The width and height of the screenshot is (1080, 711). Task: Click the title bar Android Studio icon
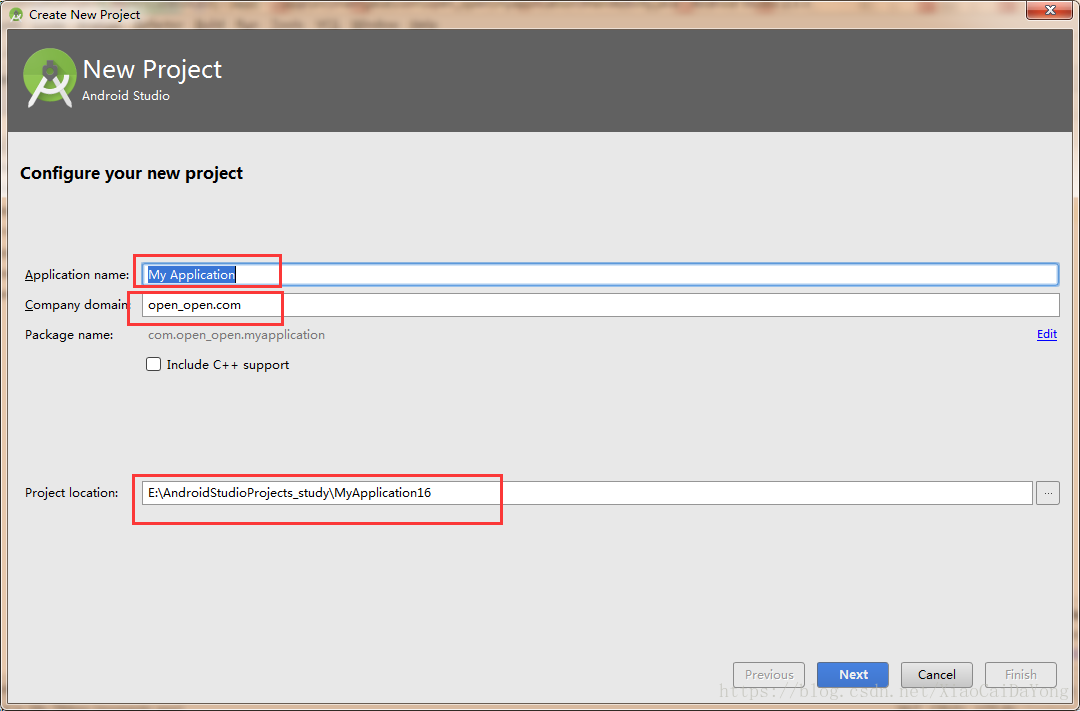pyautogui.click(x=16, y=14)
